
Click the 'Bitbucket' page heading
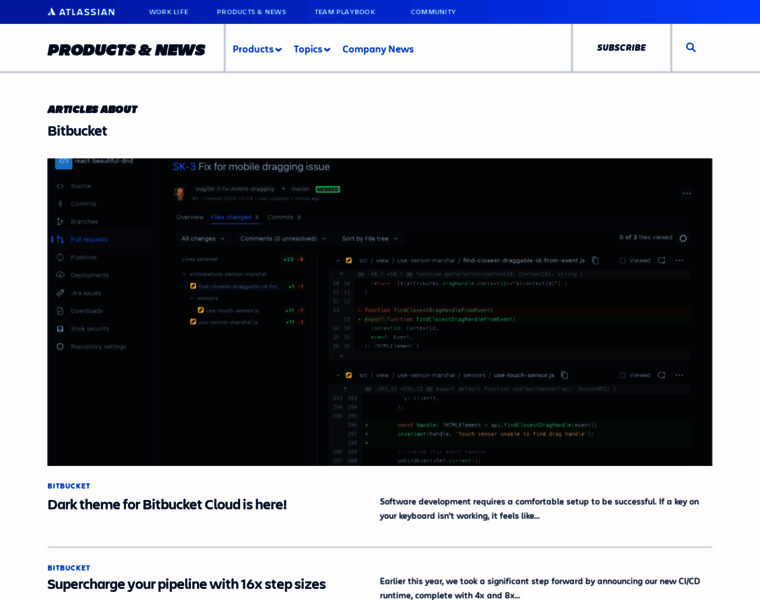click(77, 131)
